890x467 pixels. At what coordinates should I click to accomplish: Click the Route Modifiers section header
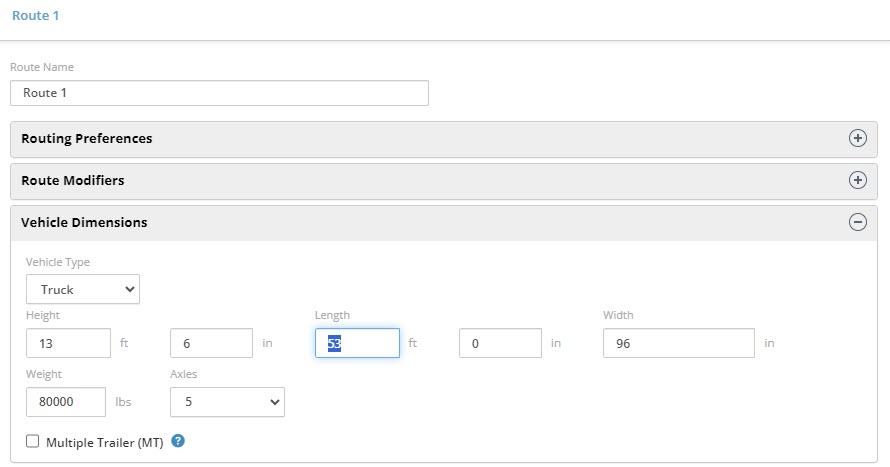click(x=73, y=181)
